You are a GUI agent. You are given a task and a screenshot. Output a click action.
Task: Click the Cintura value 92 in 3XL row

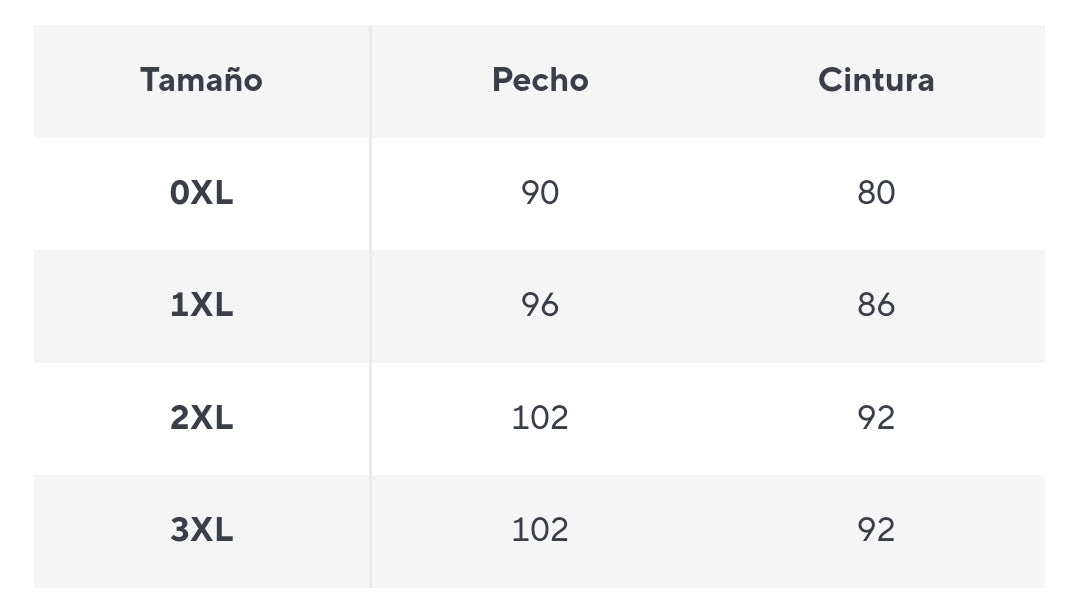[876, 530]
